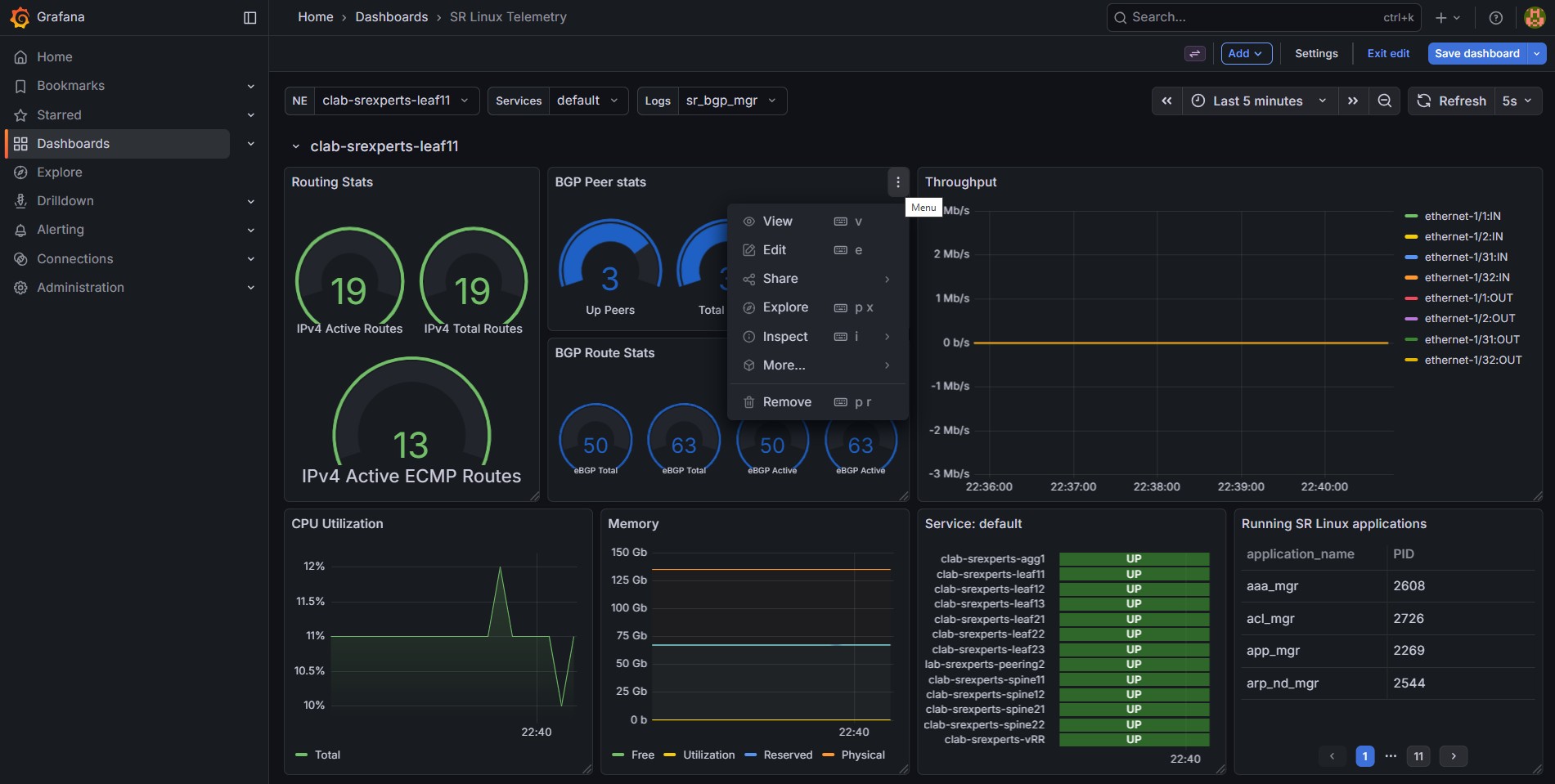The image size is (1555, 784).
Task: Click the Bookmarks icon in the sidebar
Action: pyautogui.click(x=21, y=86)
